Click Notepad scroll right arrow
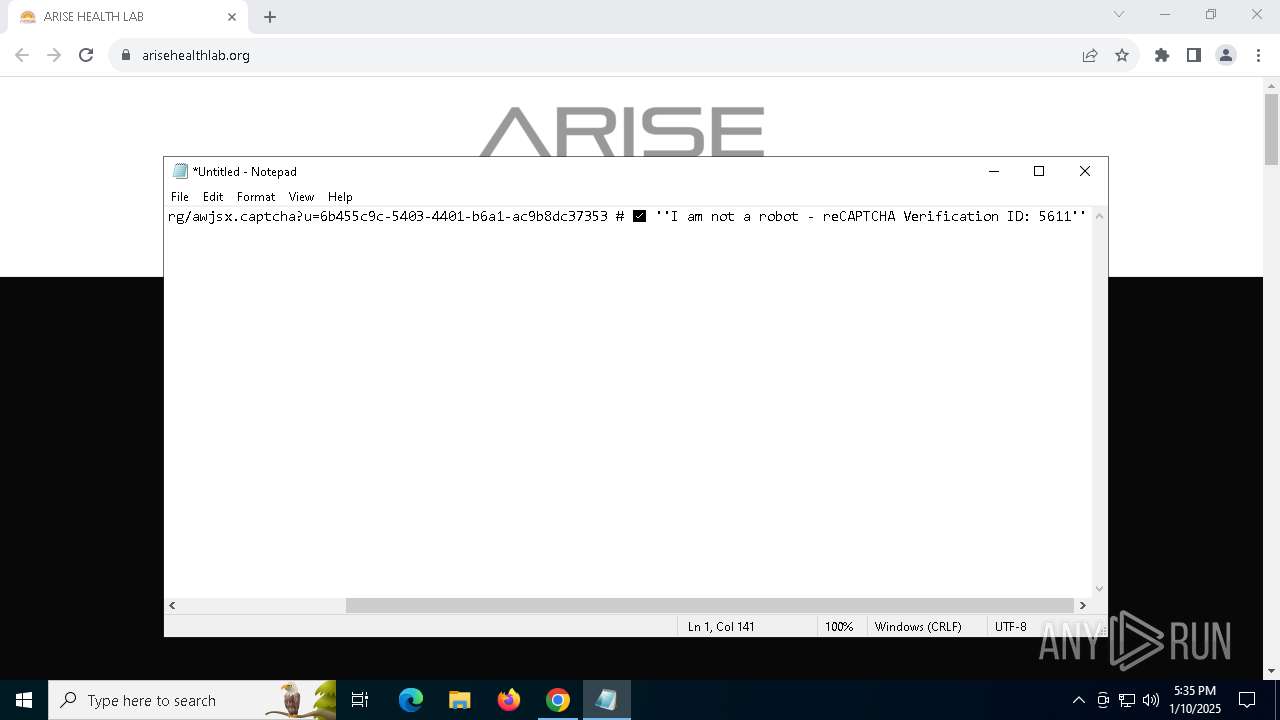The image size is (1280, 720). point(1082,605)
